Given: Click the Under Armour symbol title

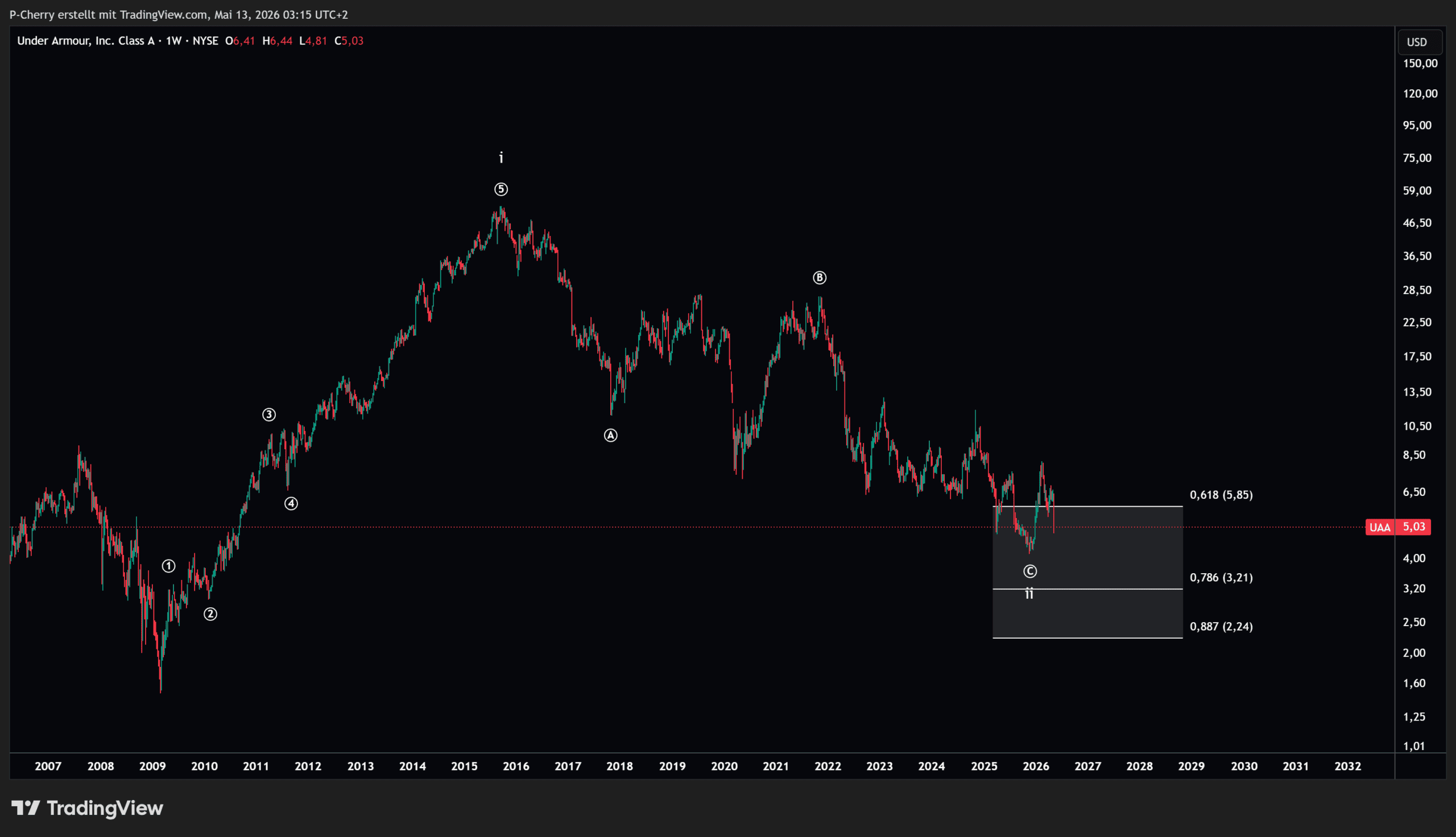Looking at the screenshot, I should point(86,41).
